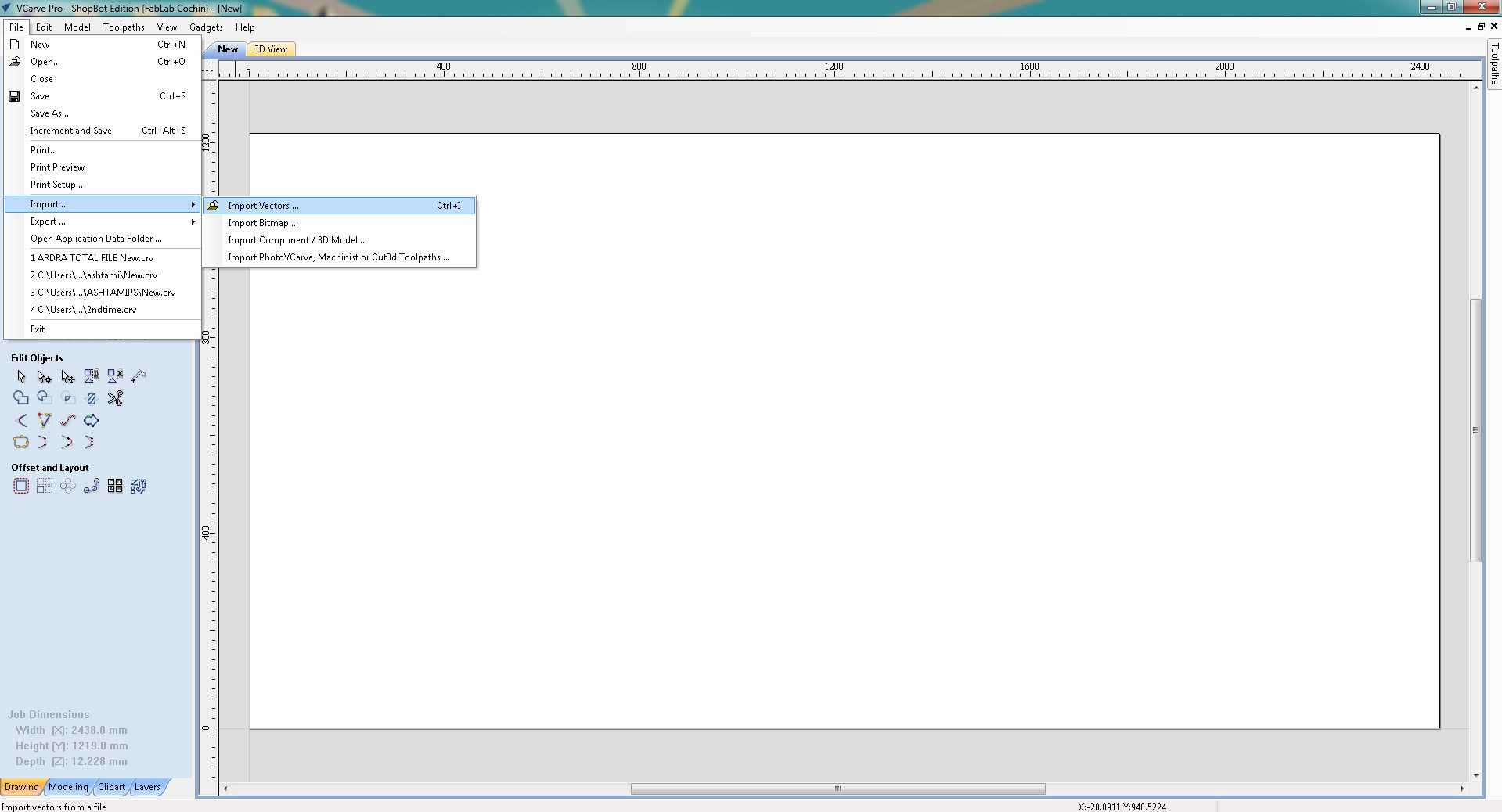Choose Import Vectors from the submenu
The width and height of the screenshot is (1502, 812).
pyautogui.click(x=261, y=205)
